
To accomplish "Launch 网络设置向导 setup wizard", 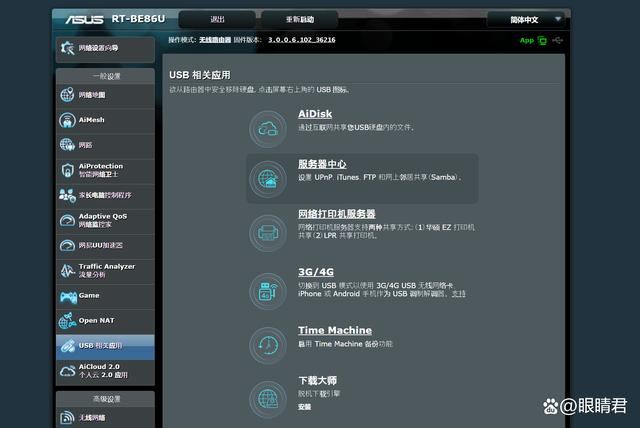I will click(105, 47).
